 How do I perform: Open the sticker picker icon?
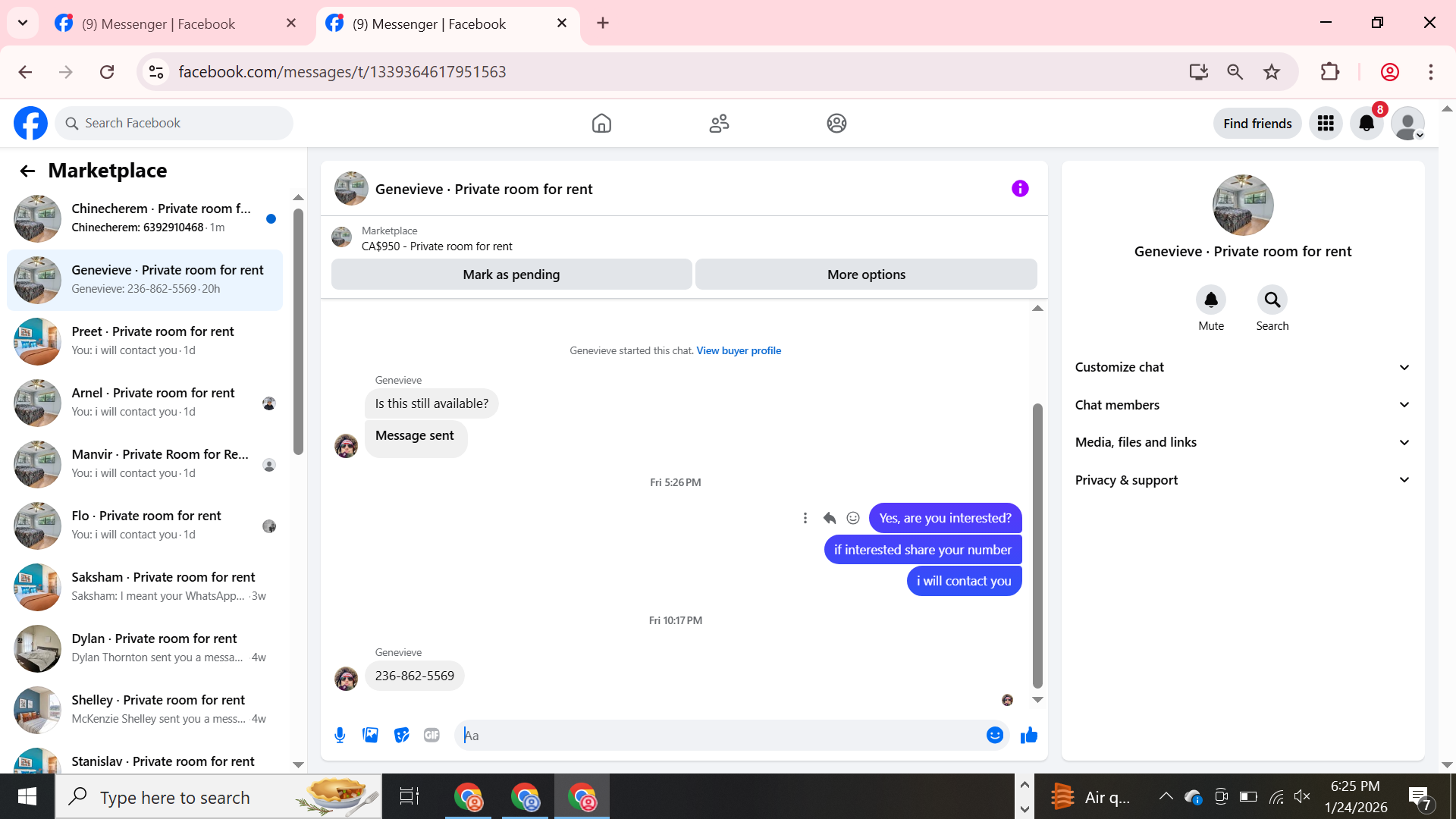[x=401, y=735]
